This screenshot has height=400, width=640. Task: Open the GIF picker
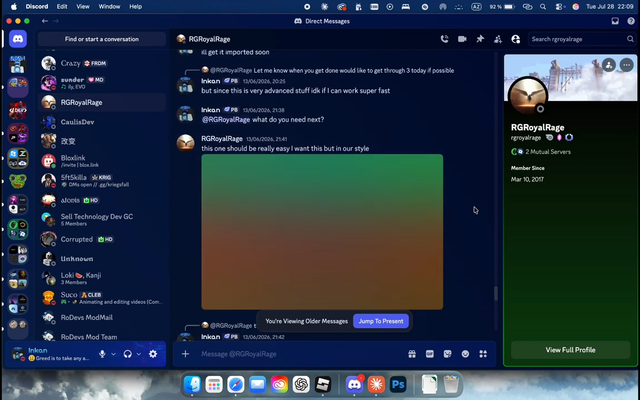[430, 354]
